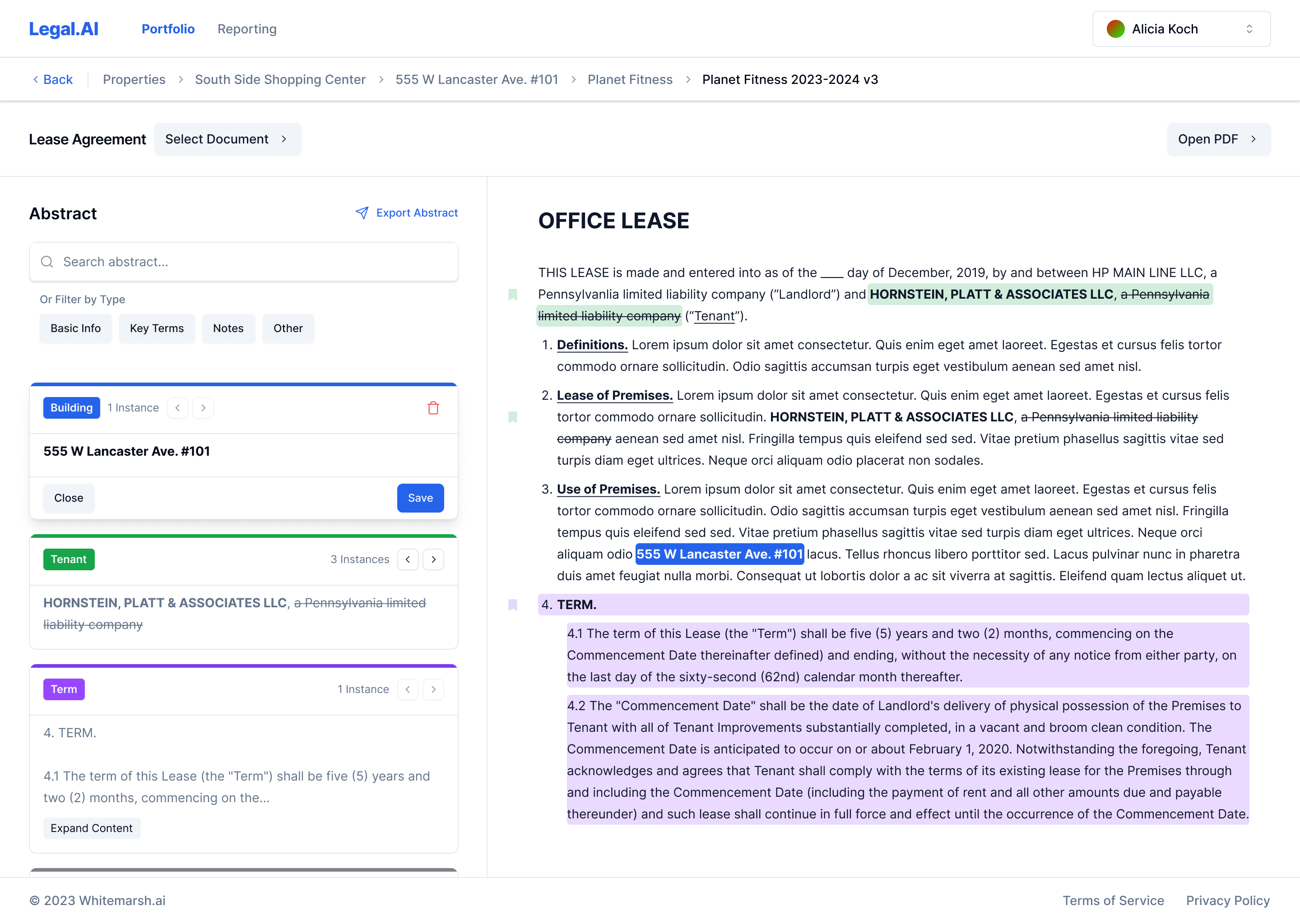Click the Lease of Premises heading
This screenshot has height=924, width=1300.
pyautogui.click(x=615, y=395)
